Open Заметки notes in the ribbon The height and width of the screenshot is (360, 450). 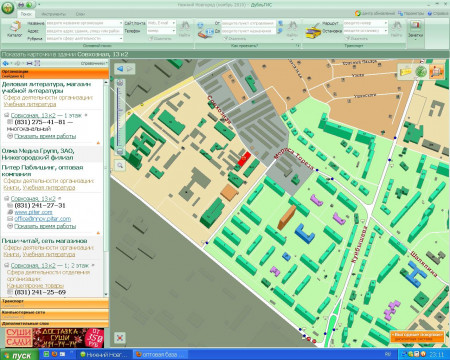415,29
